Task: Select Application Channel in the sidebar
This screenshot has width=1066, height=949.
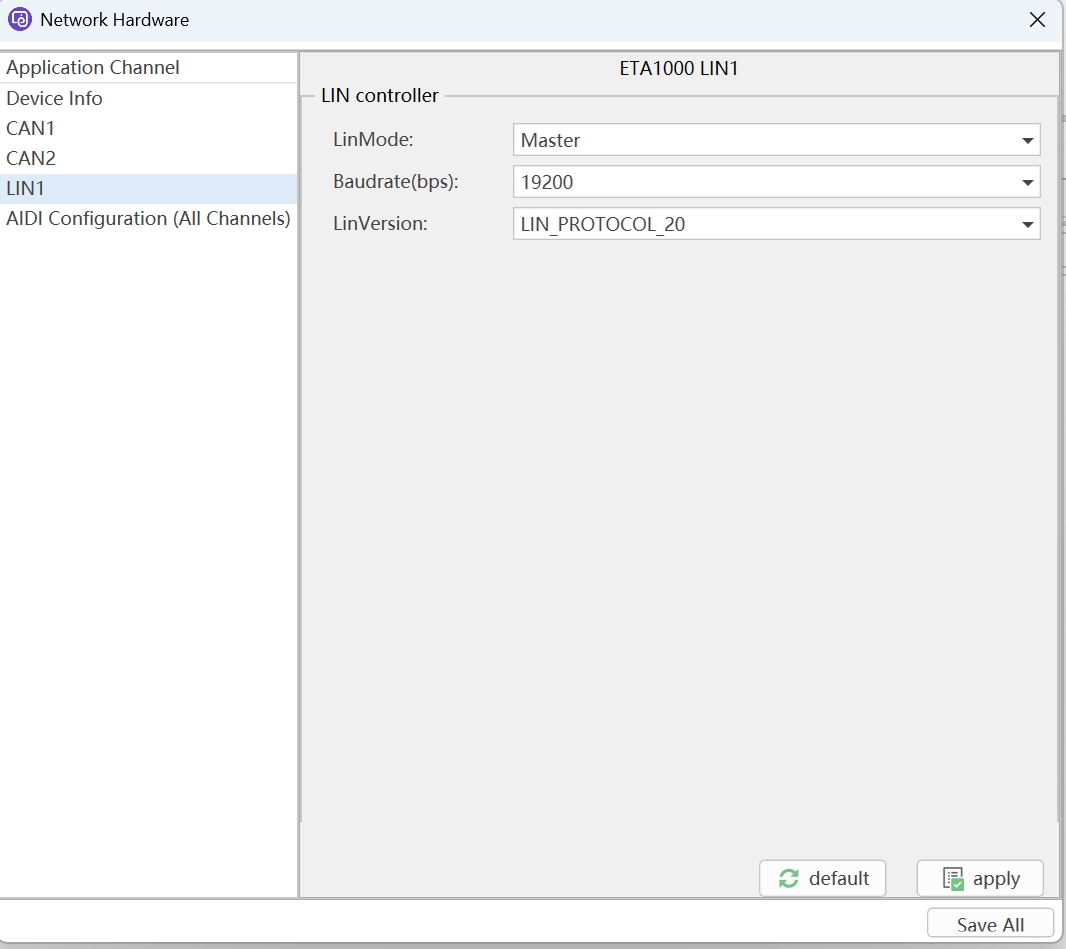Action: (x=93, y=68)
